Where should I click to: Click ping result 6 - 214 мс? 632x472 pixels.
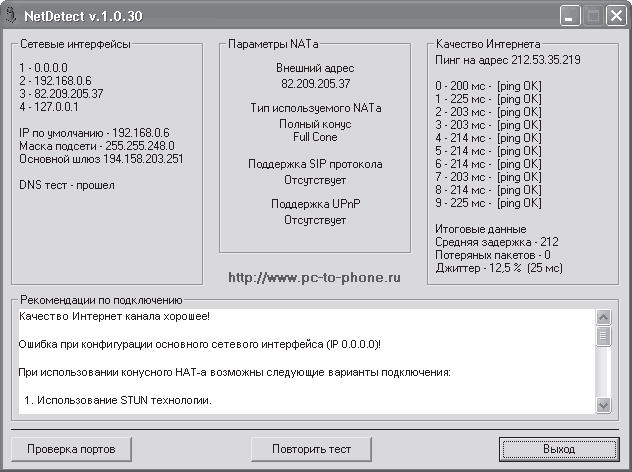click(489, 164)
